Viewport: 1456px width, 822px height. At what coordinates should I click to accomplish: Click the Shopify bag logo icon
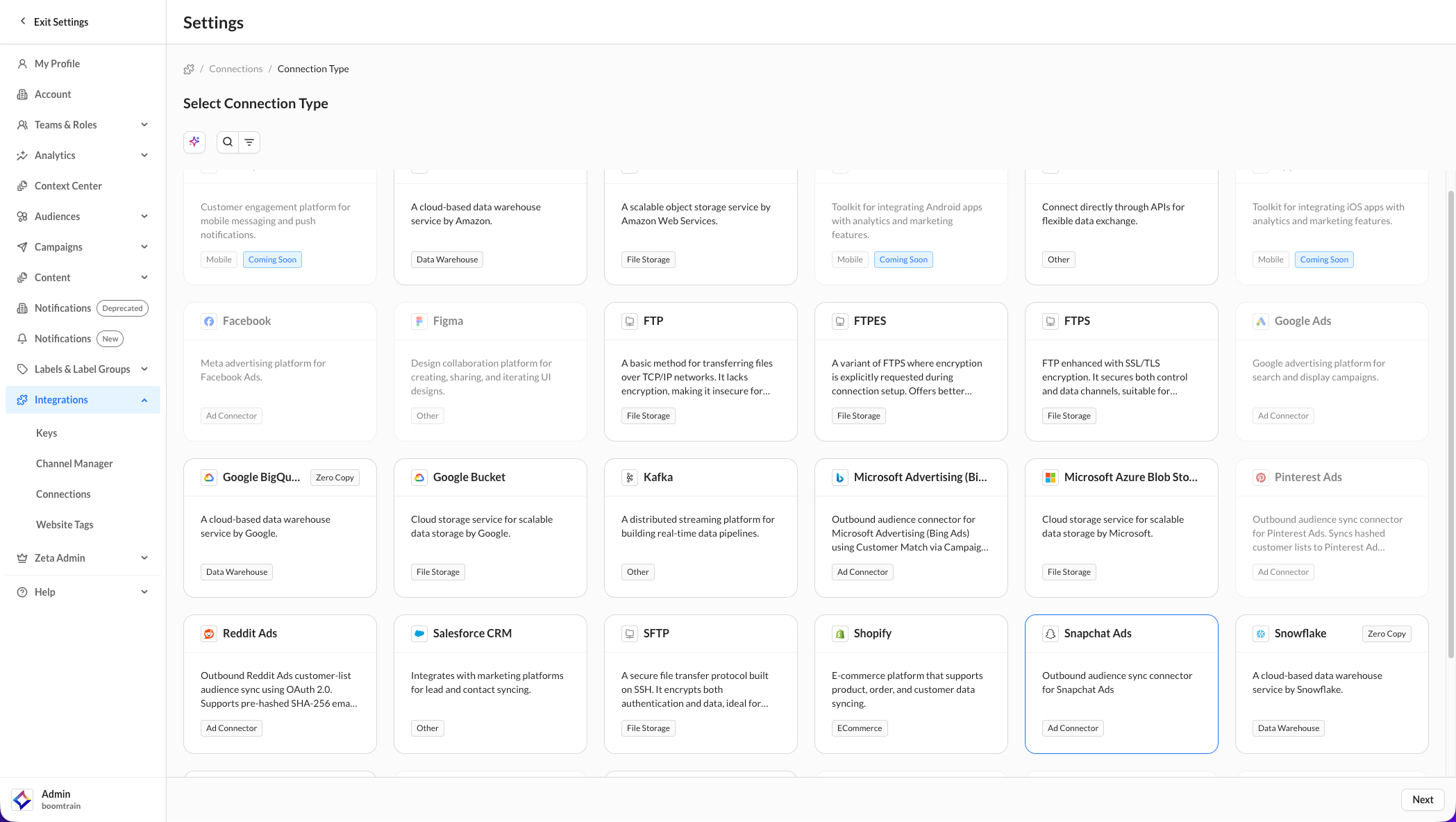[840, 633]
